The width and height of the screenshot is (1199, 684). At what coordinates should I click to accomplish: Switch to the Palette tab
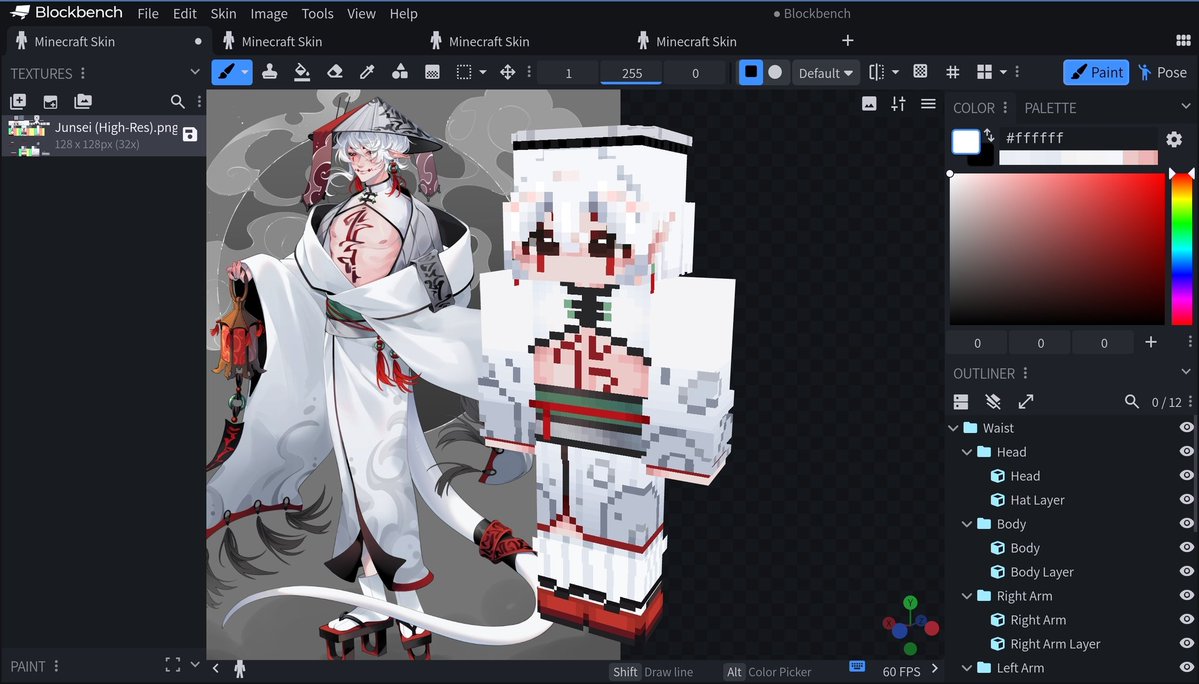point(1050,108)
